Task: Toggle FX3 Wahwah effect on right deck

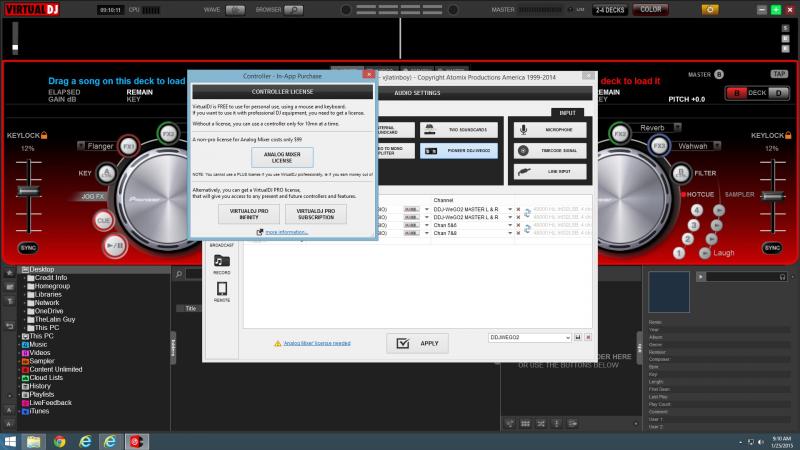Action: tap(658, 145)
